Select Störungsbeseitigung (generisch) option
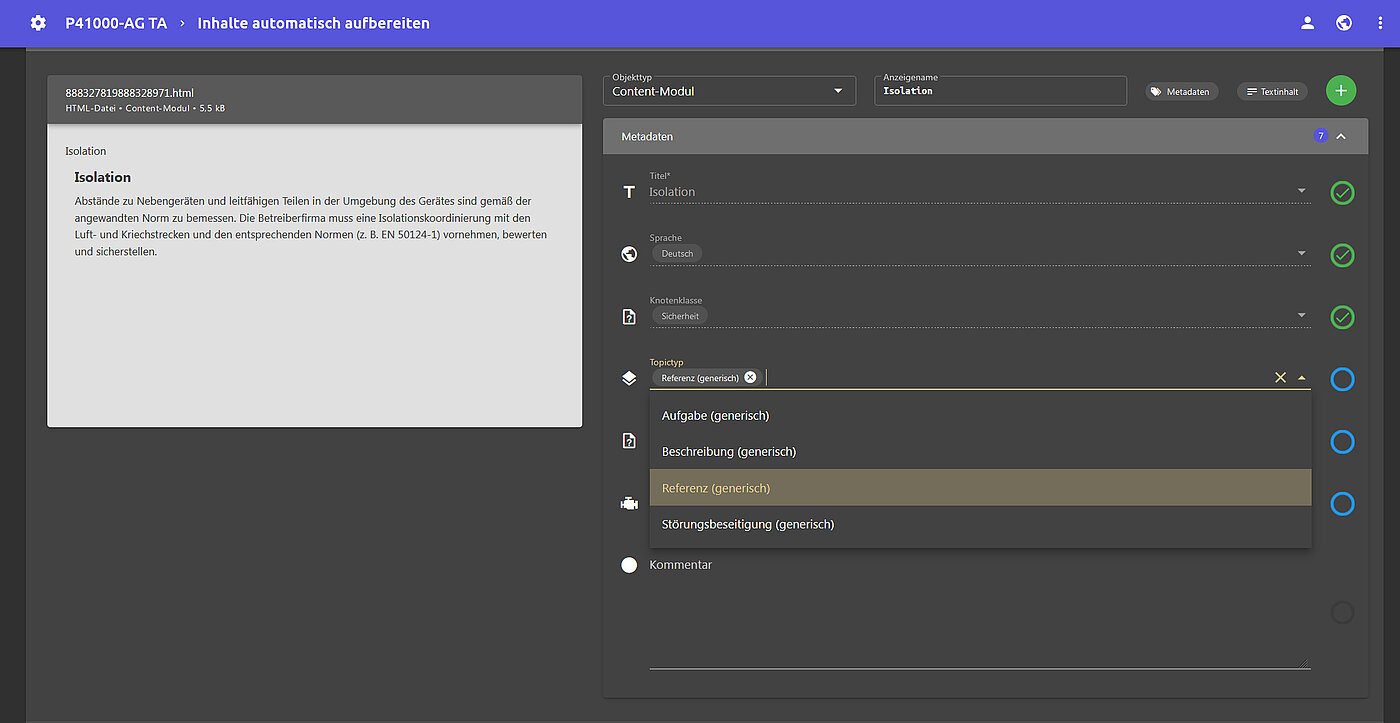 [980, 523]
